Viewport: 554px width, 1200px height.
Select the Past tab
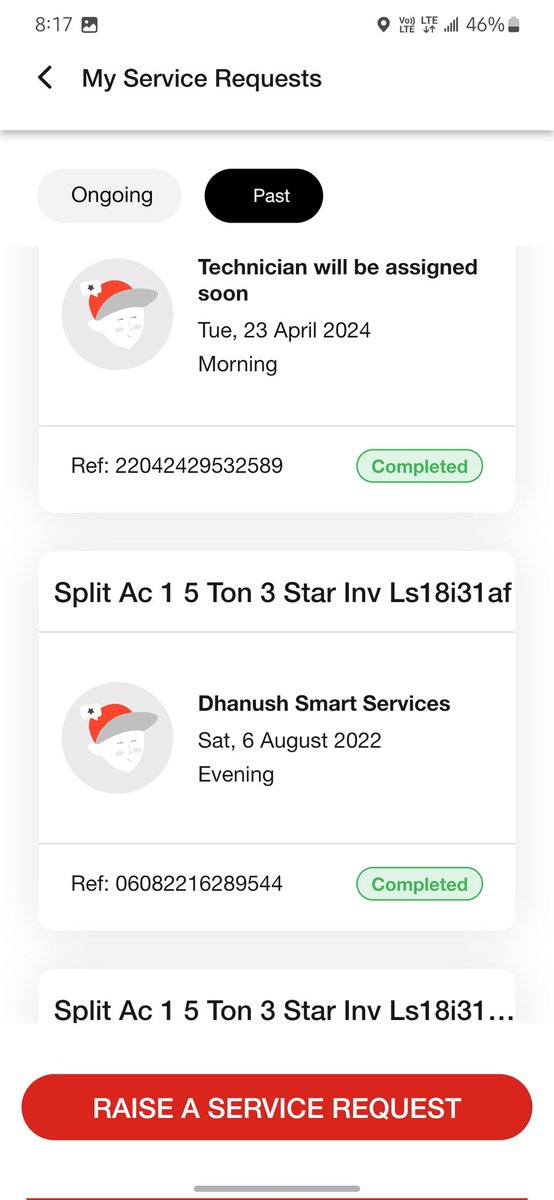264,195
